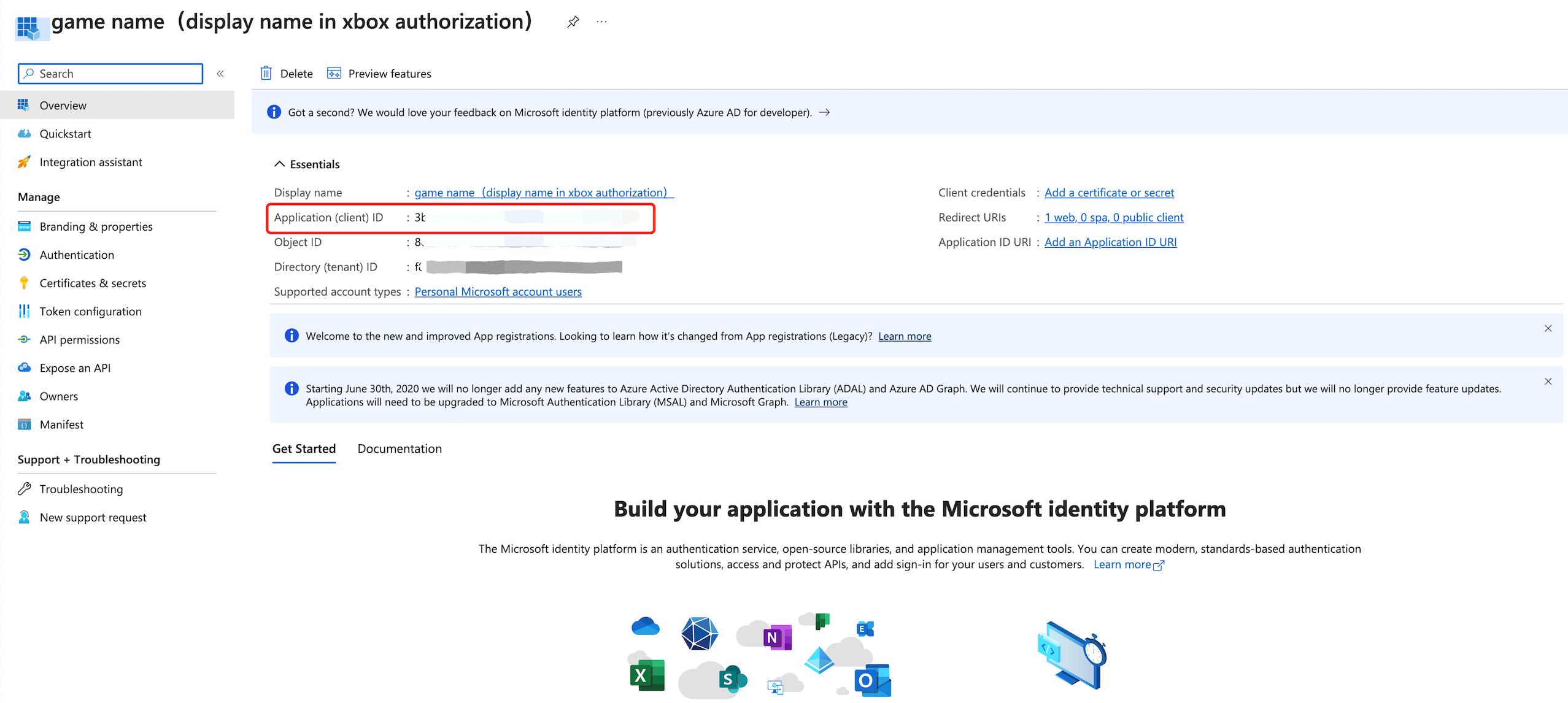Switch to the Documentation tab
The height and width of the screenshot is (703, 1568).
coord(400,449)
